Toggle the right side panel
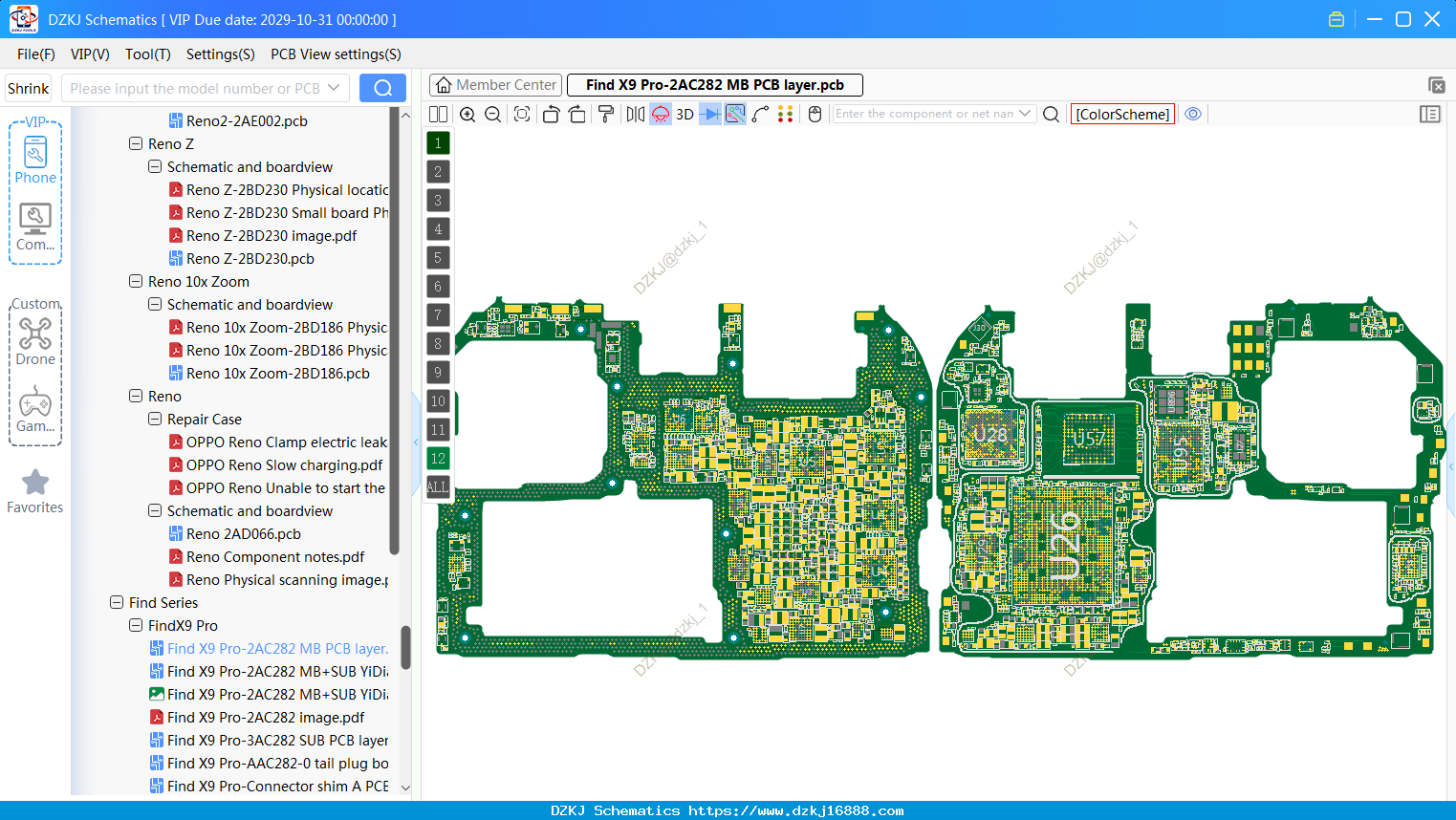The height and width of the screenshot is (820, 1456). 1430,114
